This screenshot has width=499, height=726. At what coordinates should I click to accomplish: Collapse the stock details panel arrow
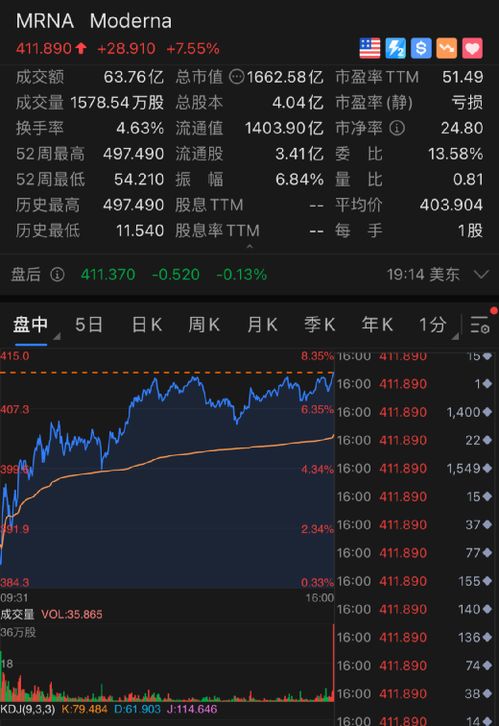(x=250, y=247)
